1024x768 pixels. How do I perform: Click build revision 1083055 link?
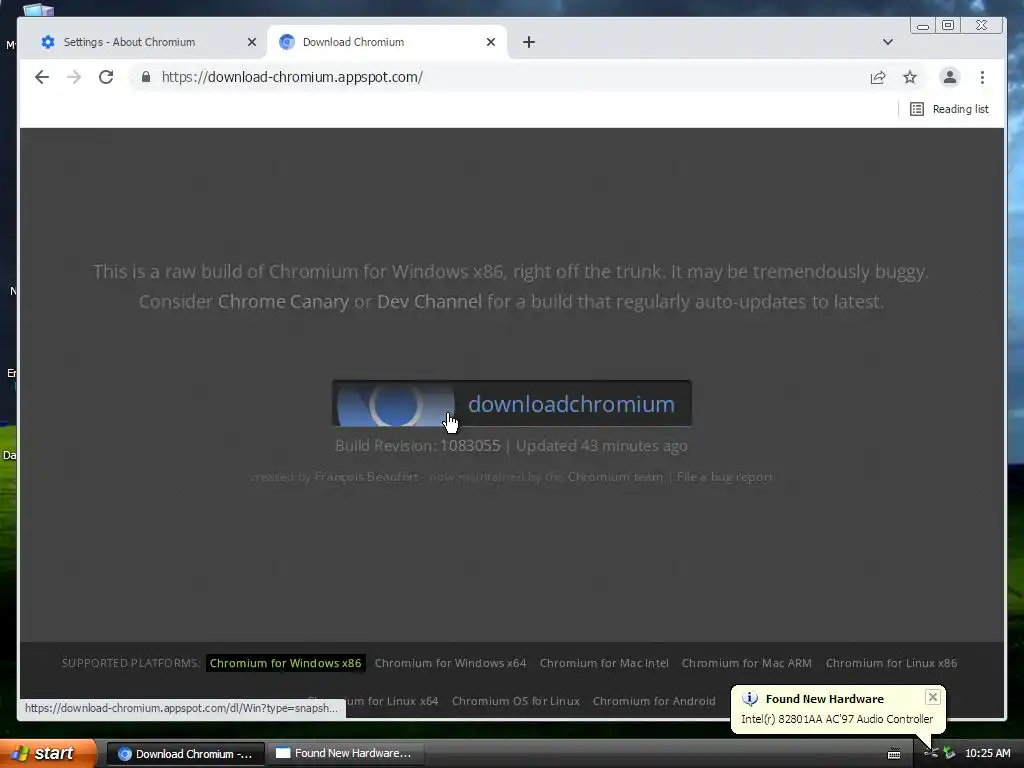click(470, 446)
